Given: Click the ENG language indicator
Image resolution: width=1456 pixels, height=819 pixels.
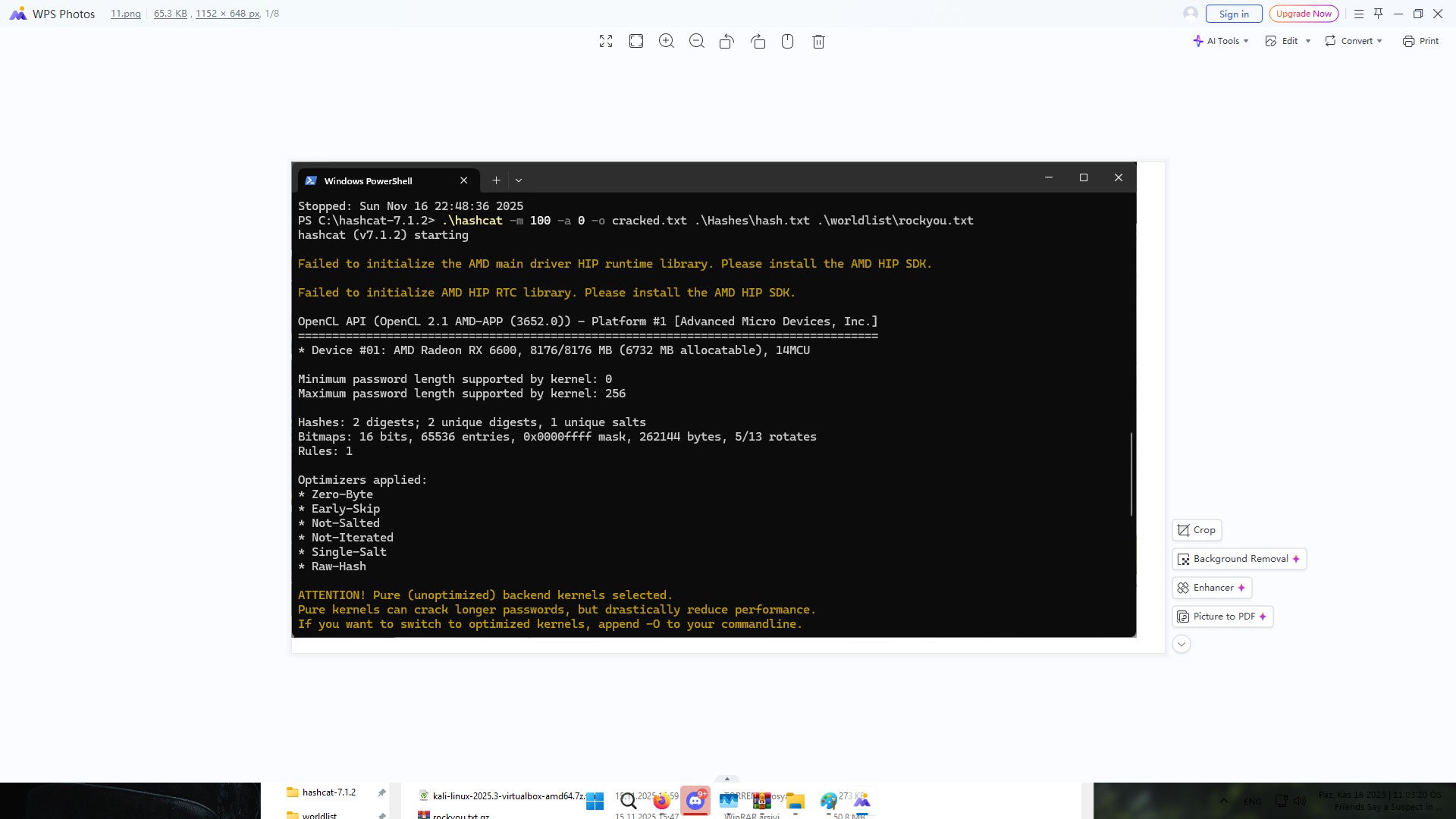Looking at the screenshot, I should pyautogui.click(x=1253, y=801).
